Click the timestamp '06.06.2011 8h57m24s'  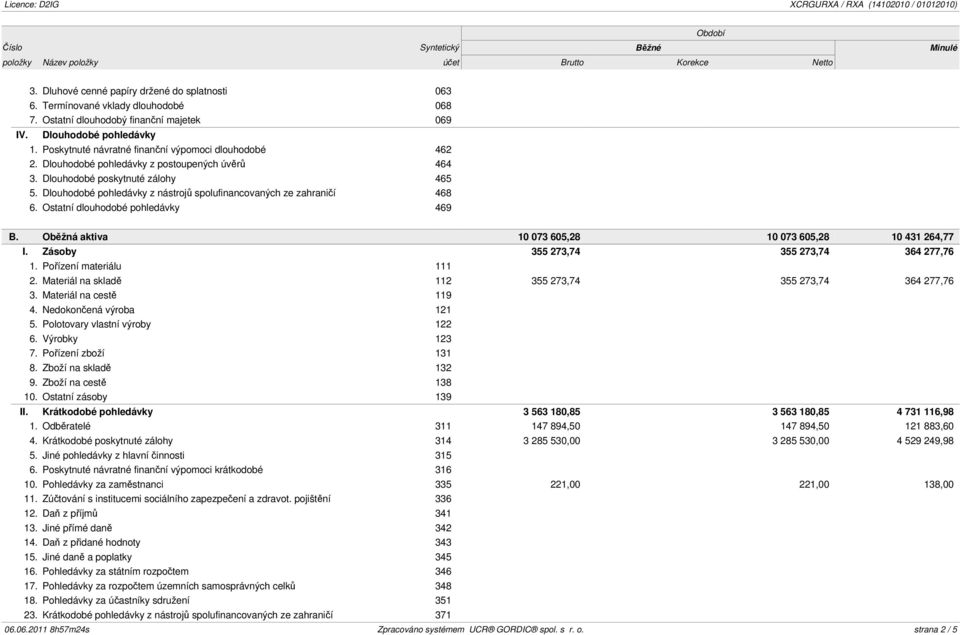pos(47,629)
